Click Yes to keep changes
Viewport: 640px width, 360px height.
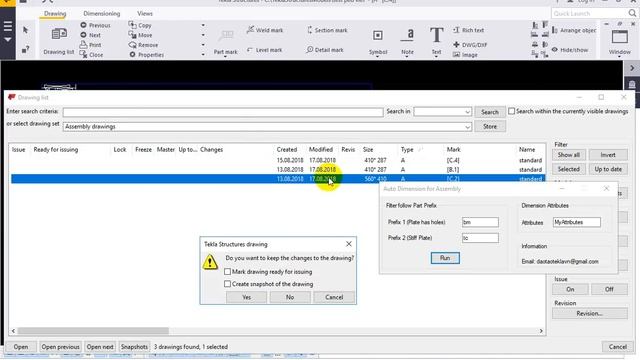click(246, 297)
